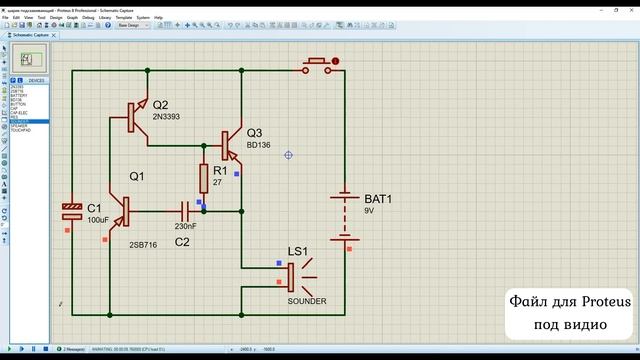Viewport: 640px width, 360px height.
Task: Select the 2D line graphics tool
Action: pos(4,149)
